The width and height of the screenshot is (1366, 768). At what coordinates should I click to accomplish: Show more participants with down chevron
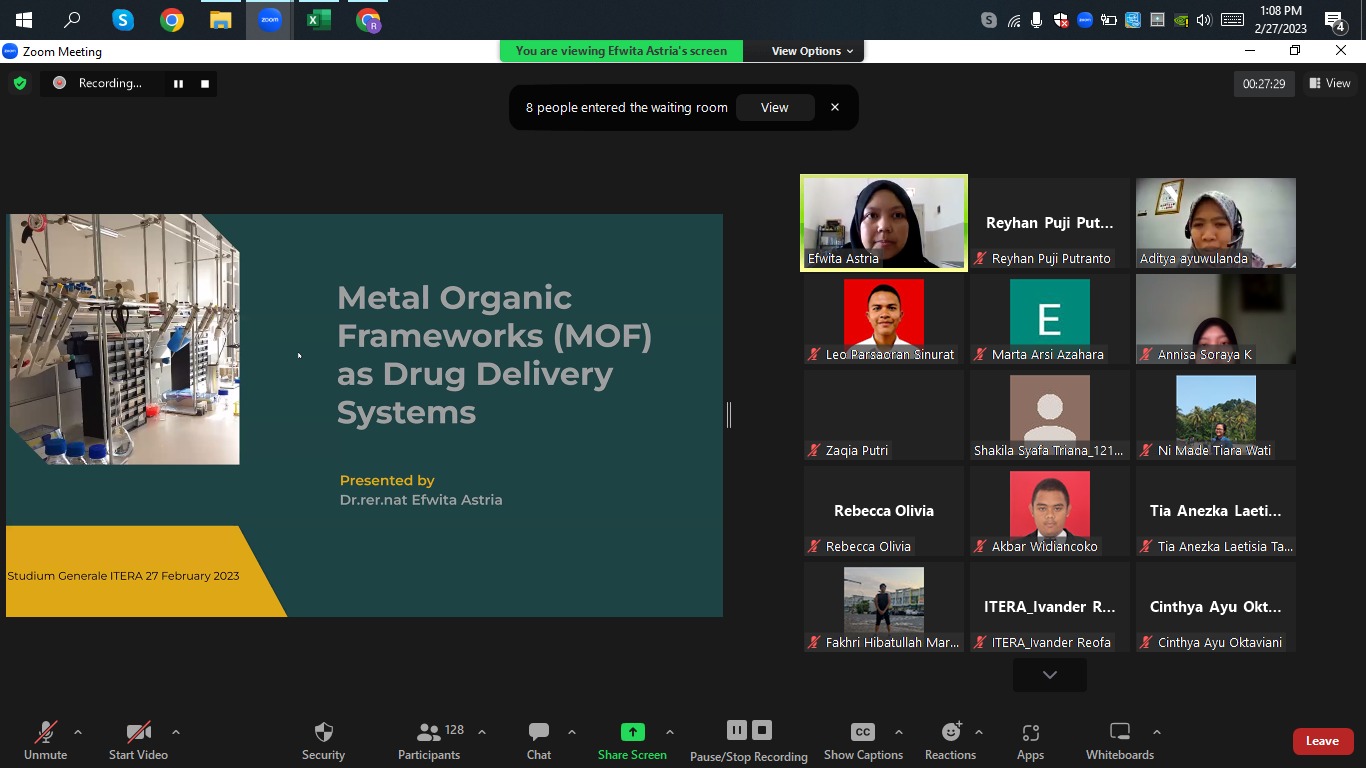(x=1049, y=675)
